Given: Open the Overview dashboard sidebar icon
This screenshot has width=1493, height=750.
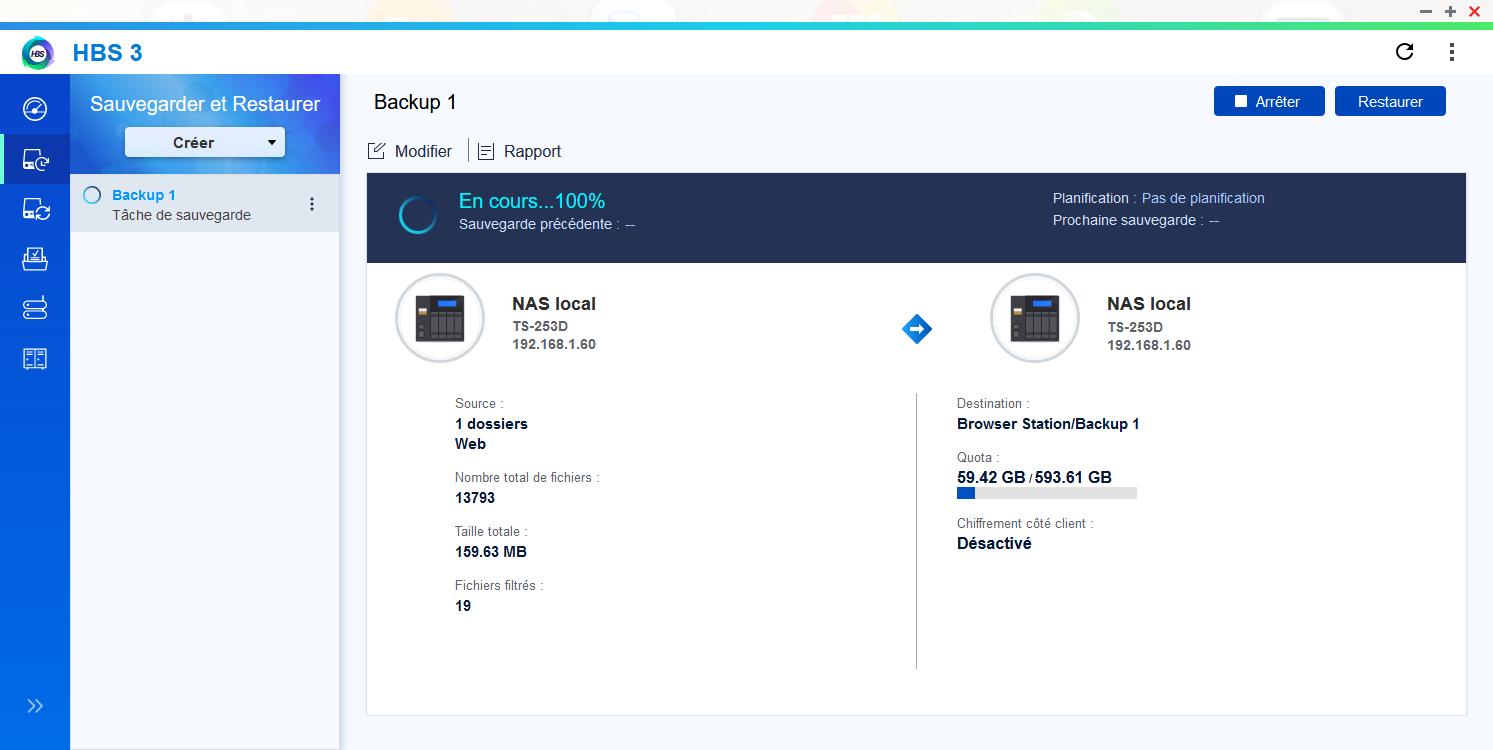Looking at the screenshot, I should (x=35, y=108).
